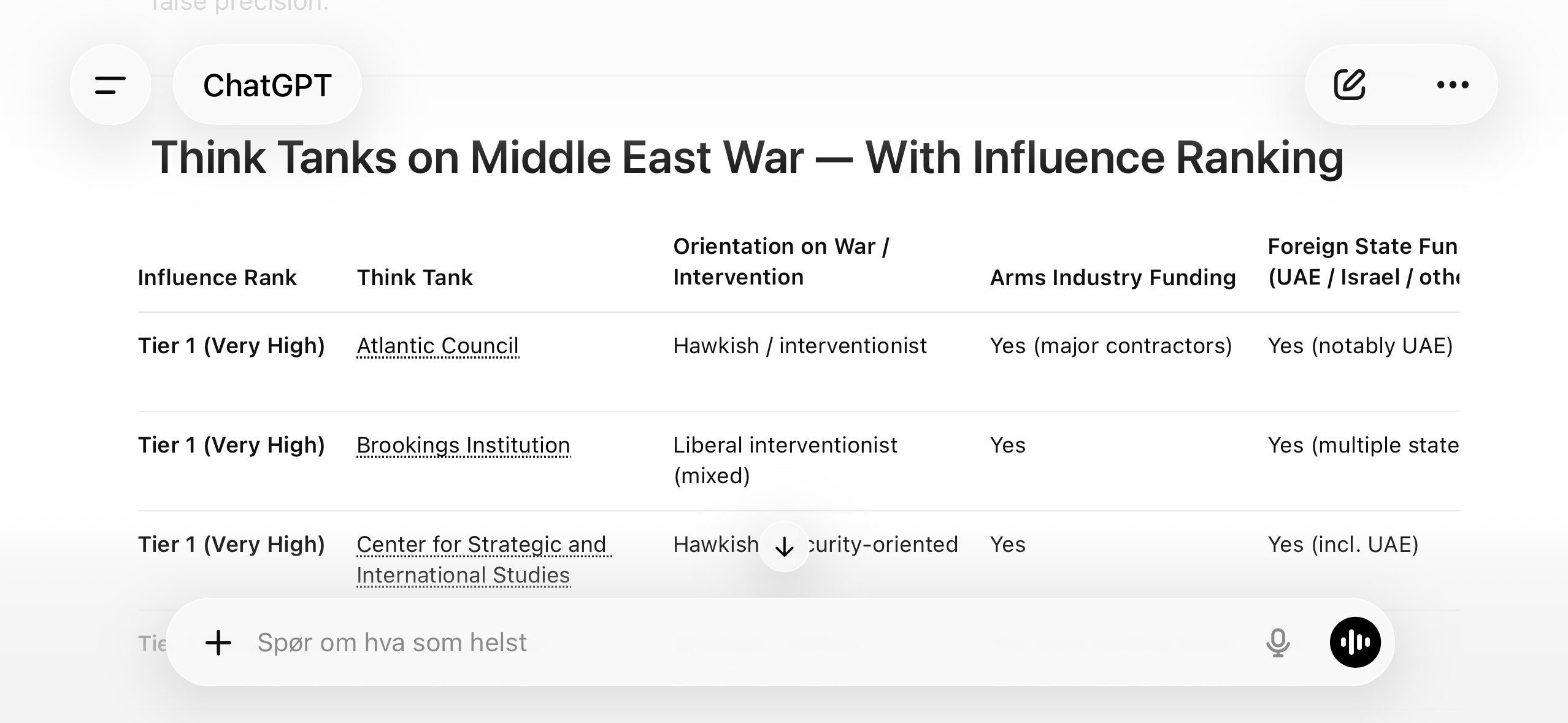Click the 'Think Tank' column header
Screen dimensions: 1568x723
point(415,278)
